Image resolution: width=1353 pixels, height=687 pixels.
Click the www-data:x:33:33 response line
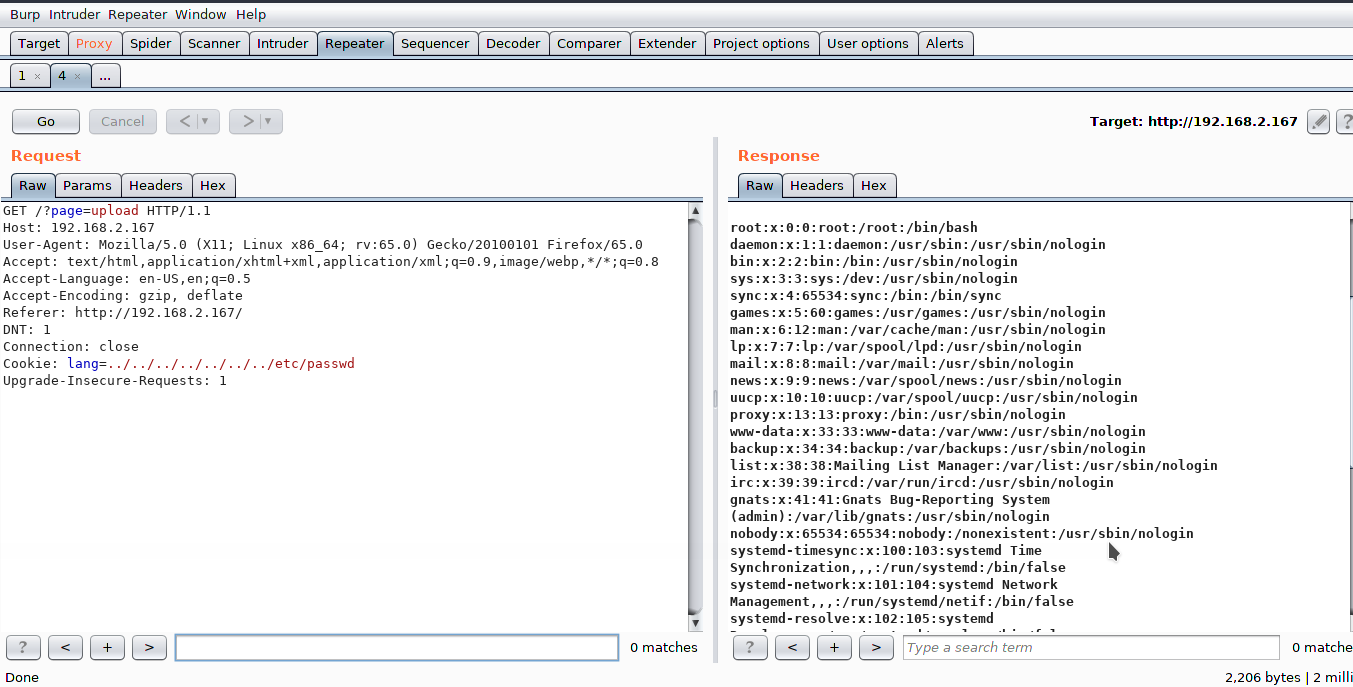(938, 432)
